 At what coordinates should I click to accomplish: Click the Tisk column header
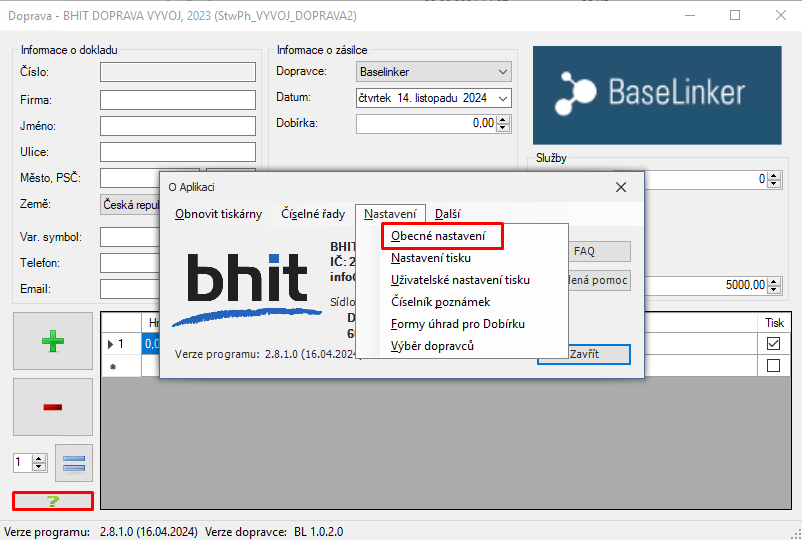(774, 323)
